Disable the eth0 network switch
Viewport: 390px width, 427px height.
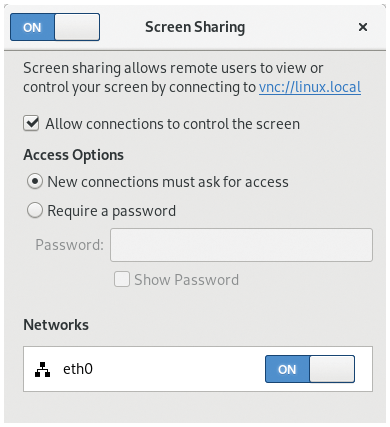310,369
